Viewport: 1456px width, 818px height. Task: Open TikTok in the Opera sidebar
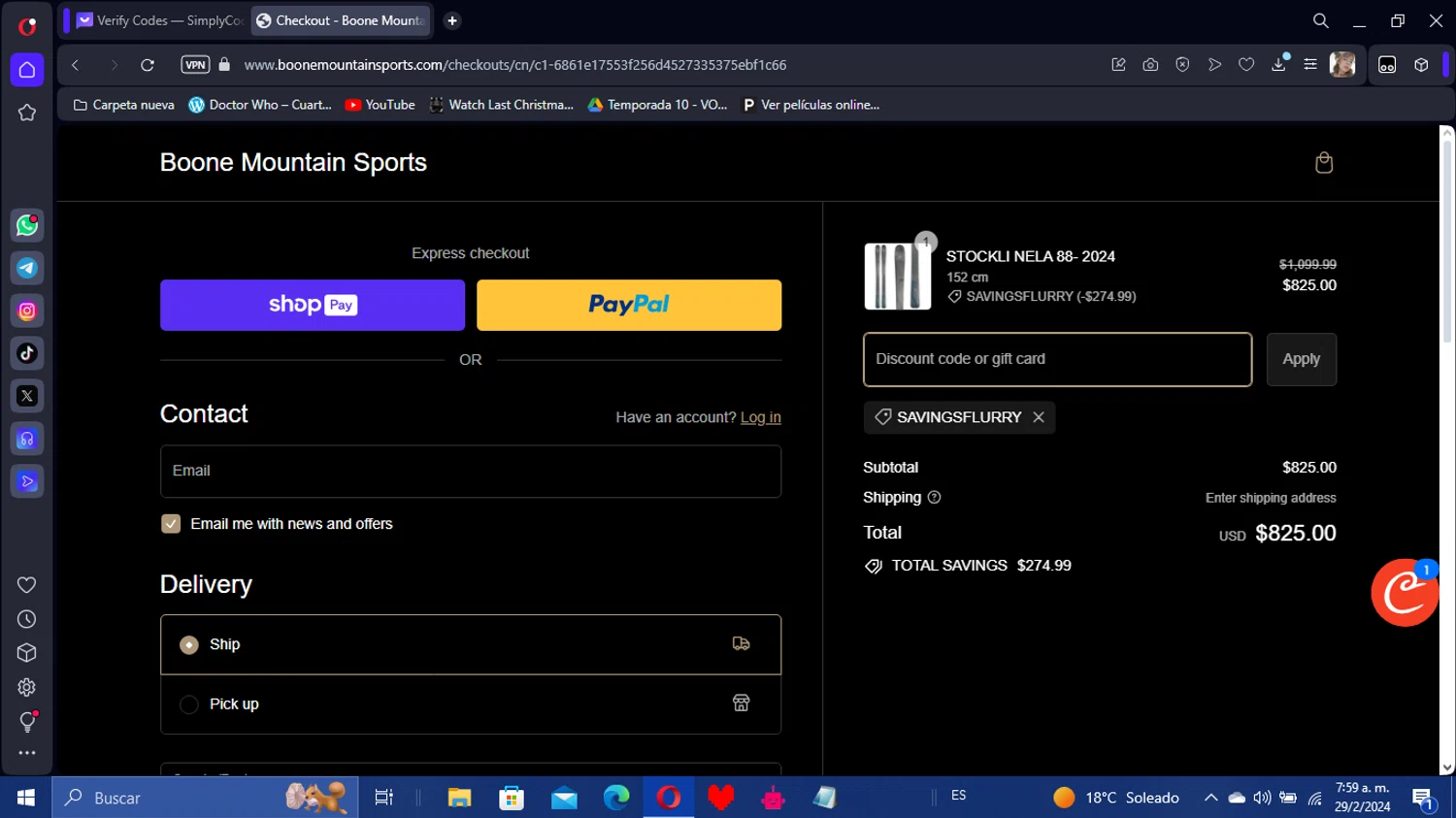(x=27, y=353)
